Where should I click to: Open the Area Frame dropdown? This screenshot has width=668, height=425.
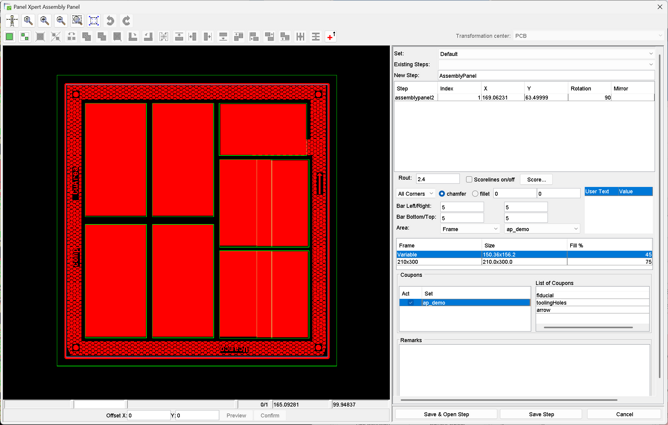click(469, 229)
